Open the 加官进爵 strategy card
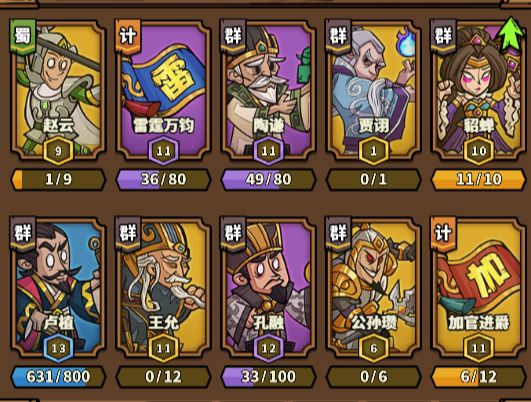Image resolution: width=531 pixels, height=402 pixels. (478, 287)
